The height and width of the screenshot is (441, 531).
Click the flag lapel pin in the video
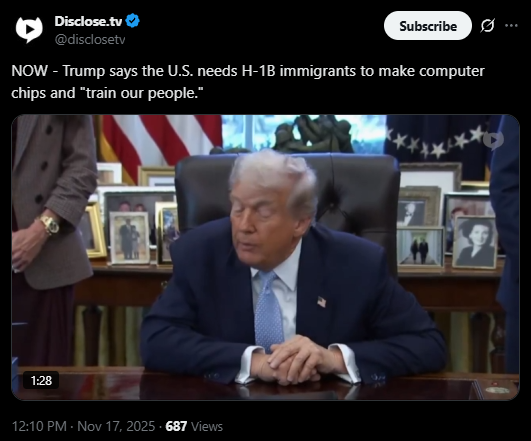(322, 301)
